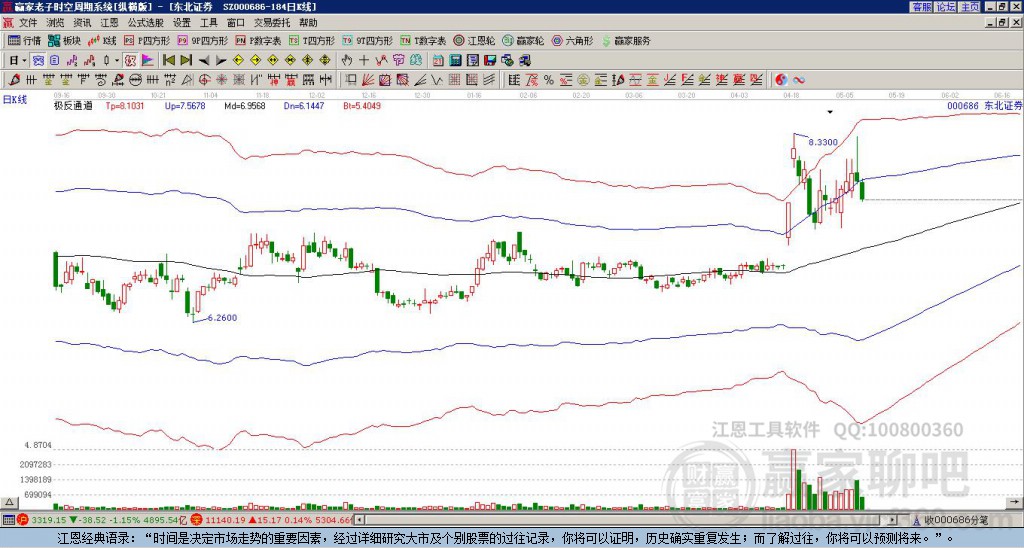This screenshot has height=548, width=1024.
Task: Select the red pen drawing tool
Action: [14, 80]
